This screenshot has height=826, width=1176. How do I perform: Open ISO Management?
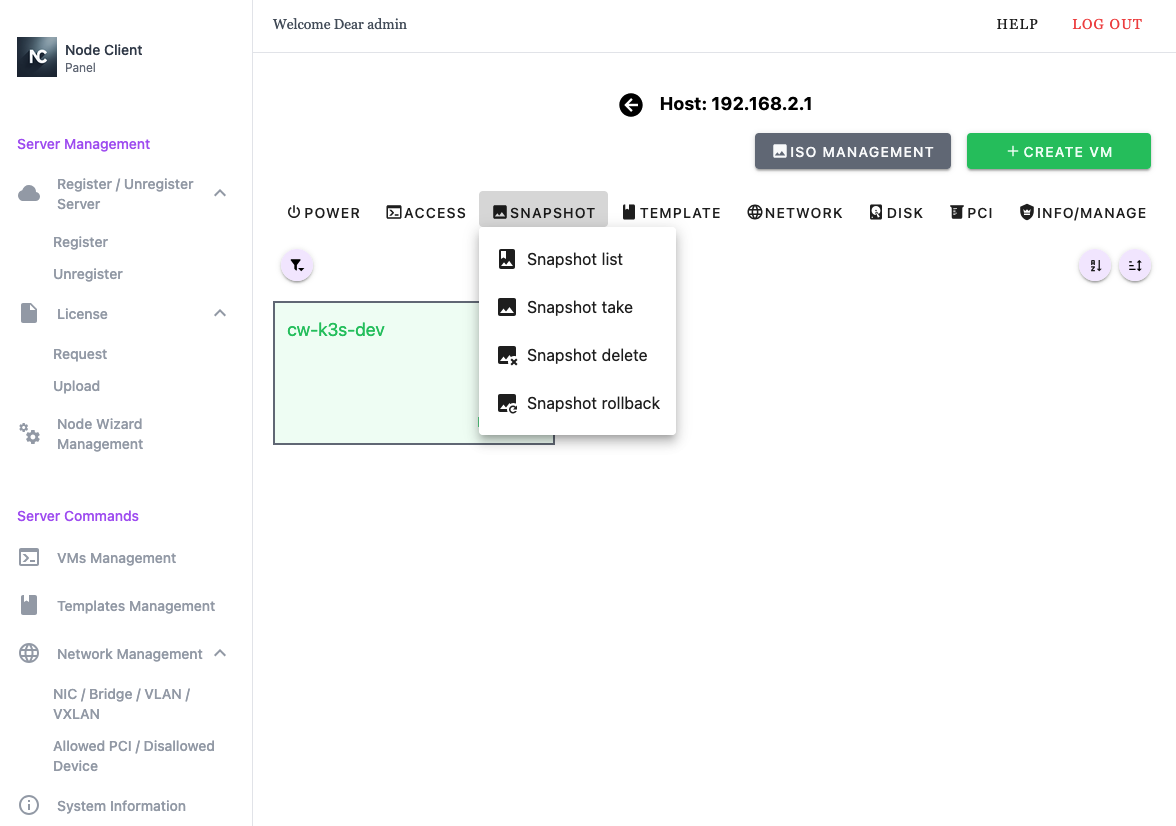[852, 152]
